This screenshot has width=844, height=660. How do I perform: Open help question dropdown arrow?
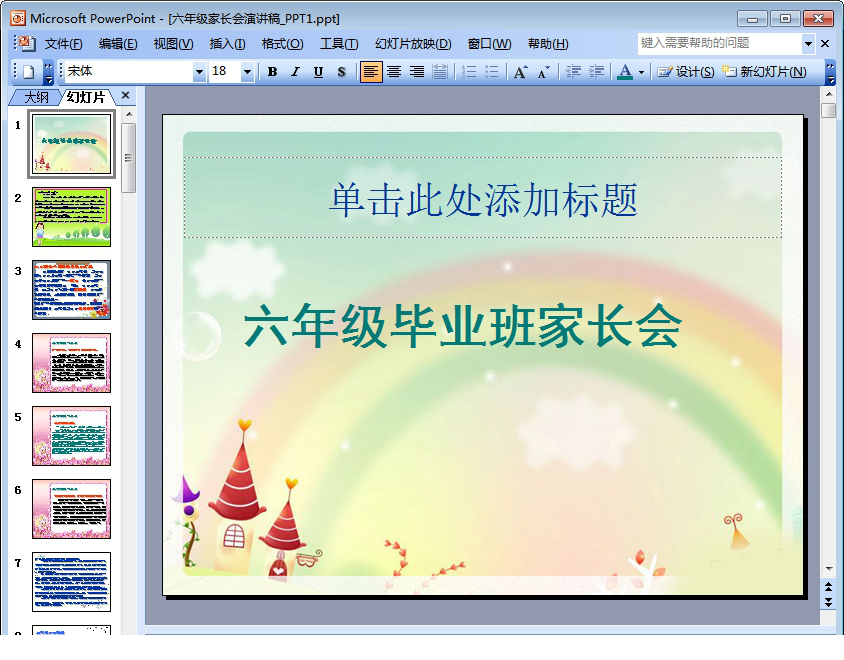tap(808, 44)
